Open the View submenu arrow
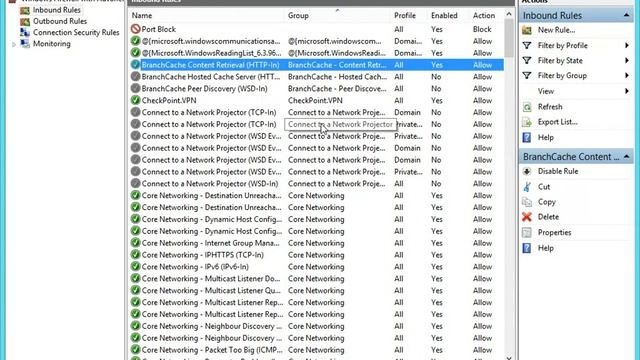The image size is (640, 360). (x=627, y=91)
